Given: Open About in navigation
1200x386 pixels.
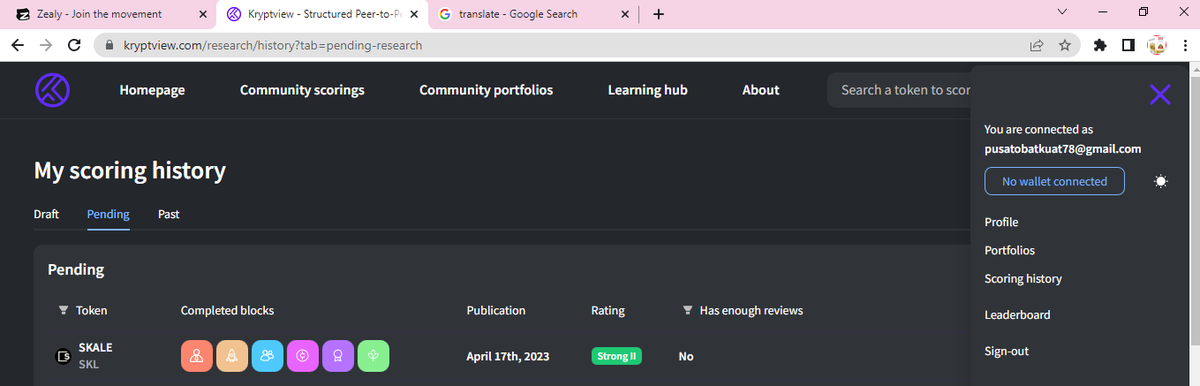Looking at the screenshot, I should pos(761,90).
